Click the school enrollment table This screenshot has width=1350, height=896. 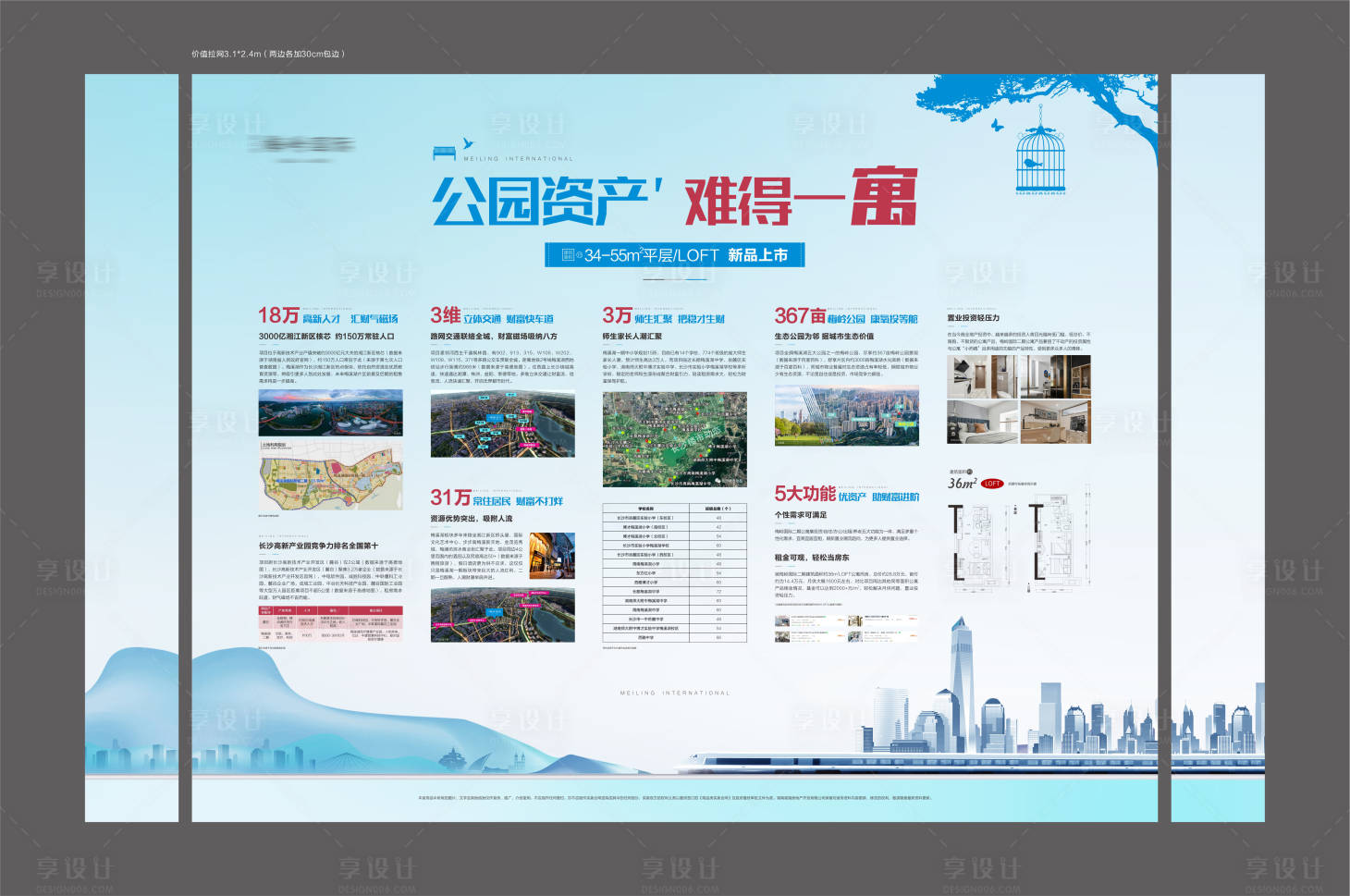click(x=674, y=573)
